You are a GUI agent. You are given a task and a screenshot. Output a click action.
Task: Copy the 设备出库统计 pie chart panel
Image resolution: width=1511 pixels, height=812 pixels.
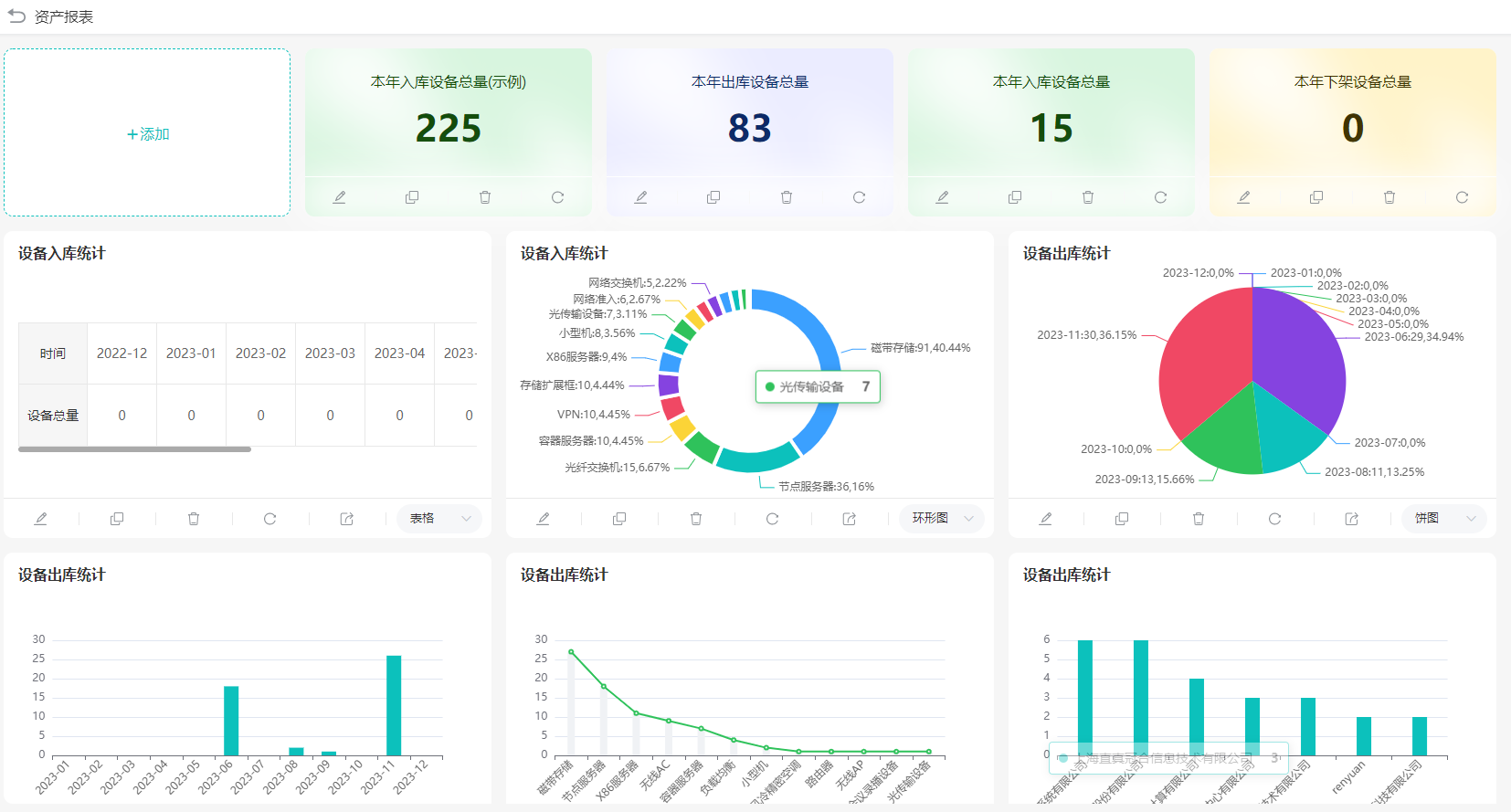(x=1122, y=519)
